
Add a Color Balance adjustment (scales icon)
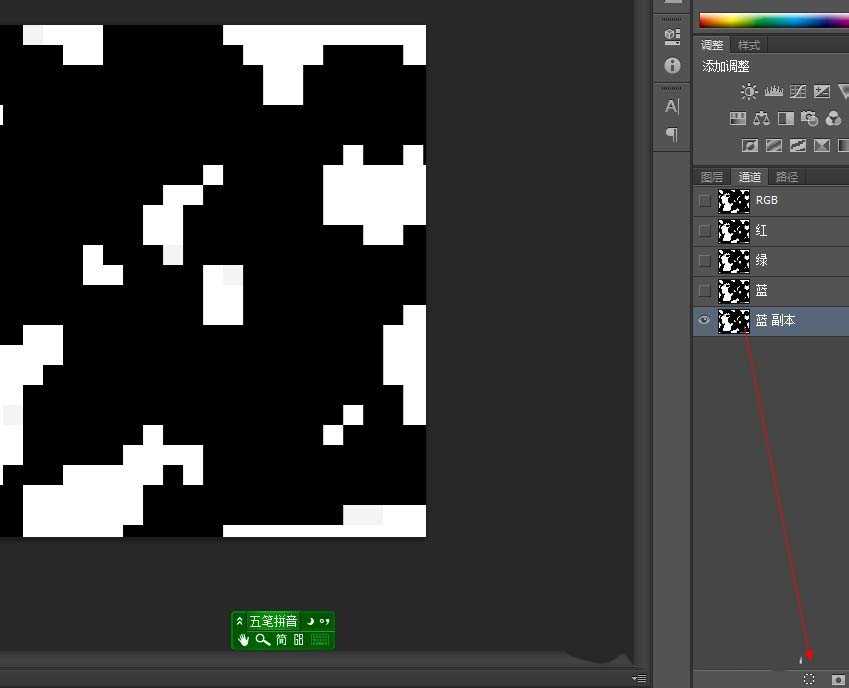tap(762, 119)
